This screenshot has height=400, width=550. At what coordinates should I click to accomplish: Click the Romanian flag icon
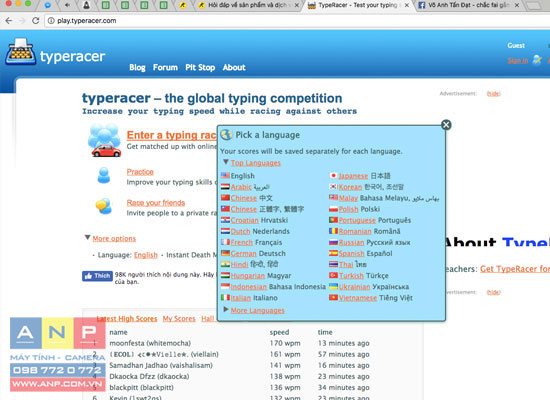point(333,231)
